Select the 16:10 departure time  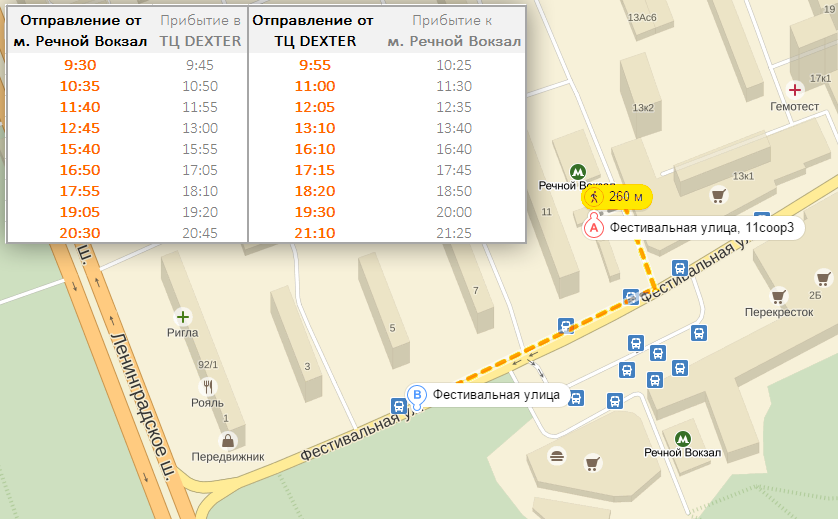pyautogui.click(x=315, y=149)
